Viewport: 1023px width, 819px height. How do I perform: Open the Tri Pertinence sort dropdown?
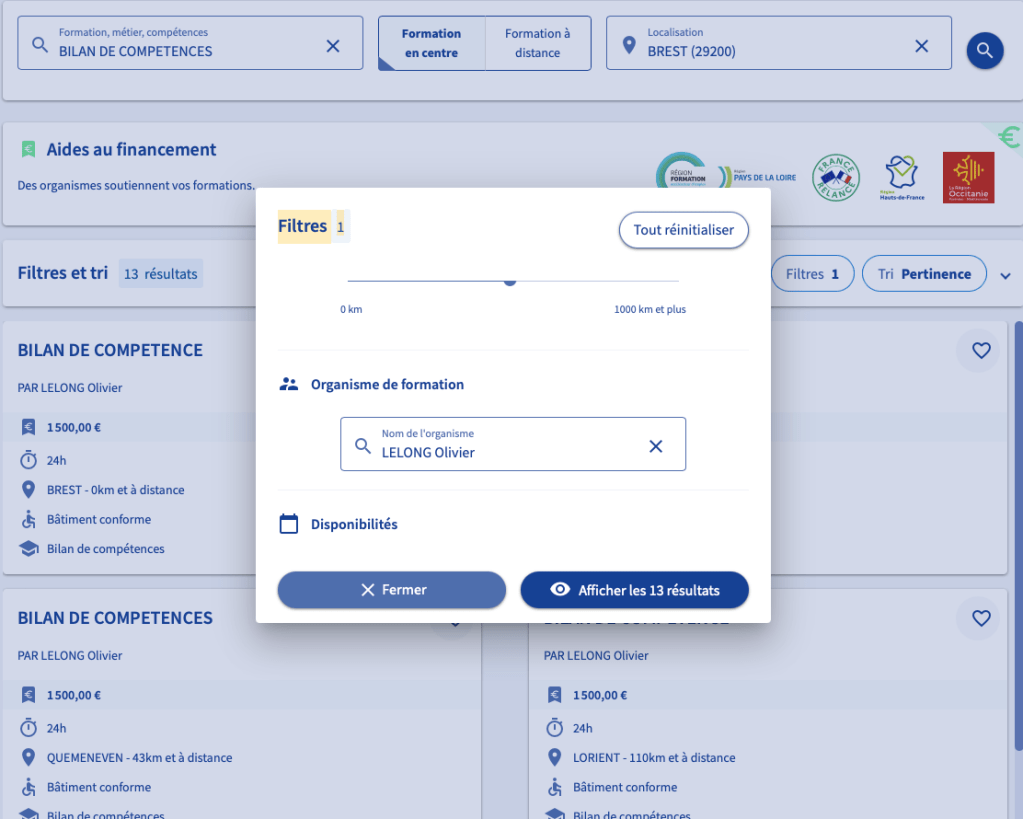(924, 274)
